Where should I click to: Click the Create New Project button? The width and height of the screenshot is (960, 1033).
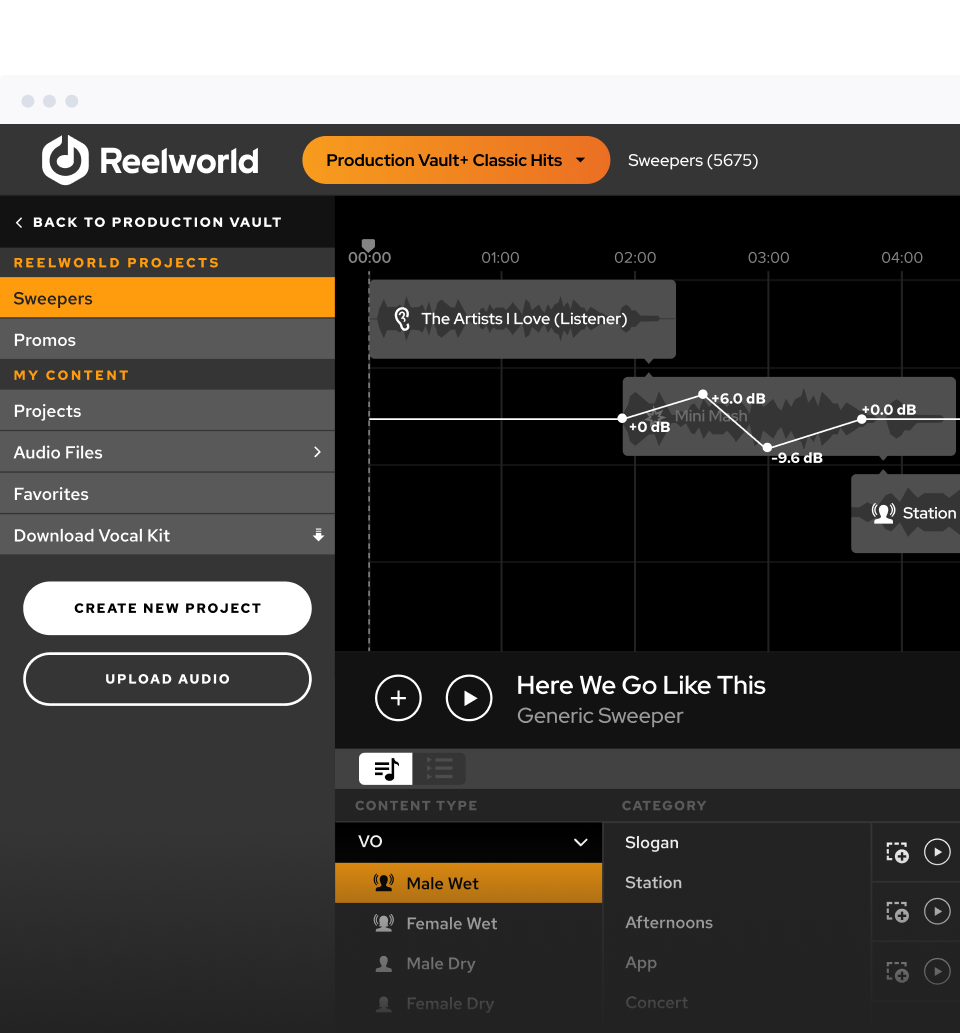click(167, 608)
